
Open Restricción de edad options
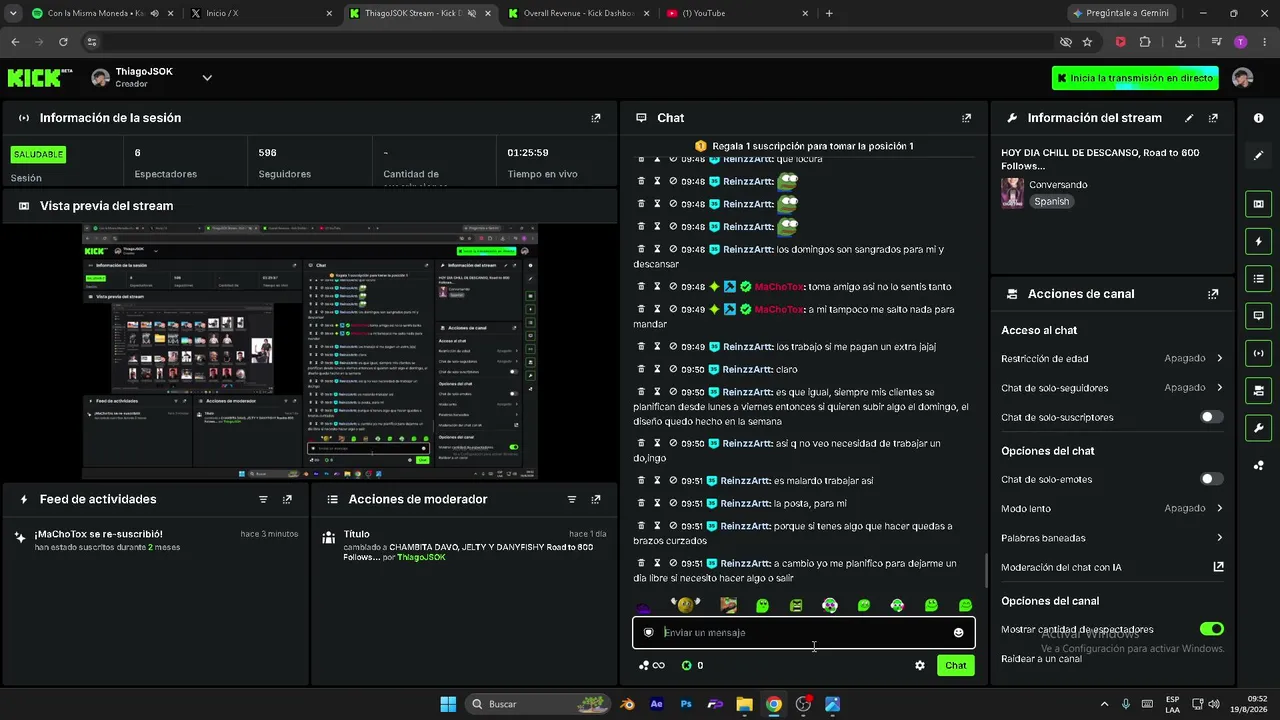[1111, 358]
